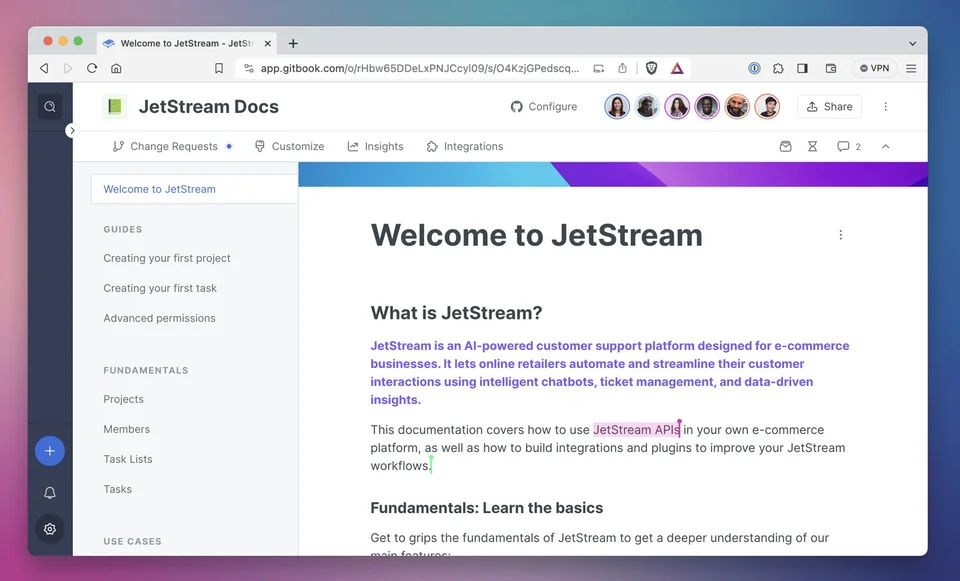Image resolution: width=960 pixels, height=581 pixels.
Task: Open page actions three-dot menu beside title
Action: coord(841,235)
